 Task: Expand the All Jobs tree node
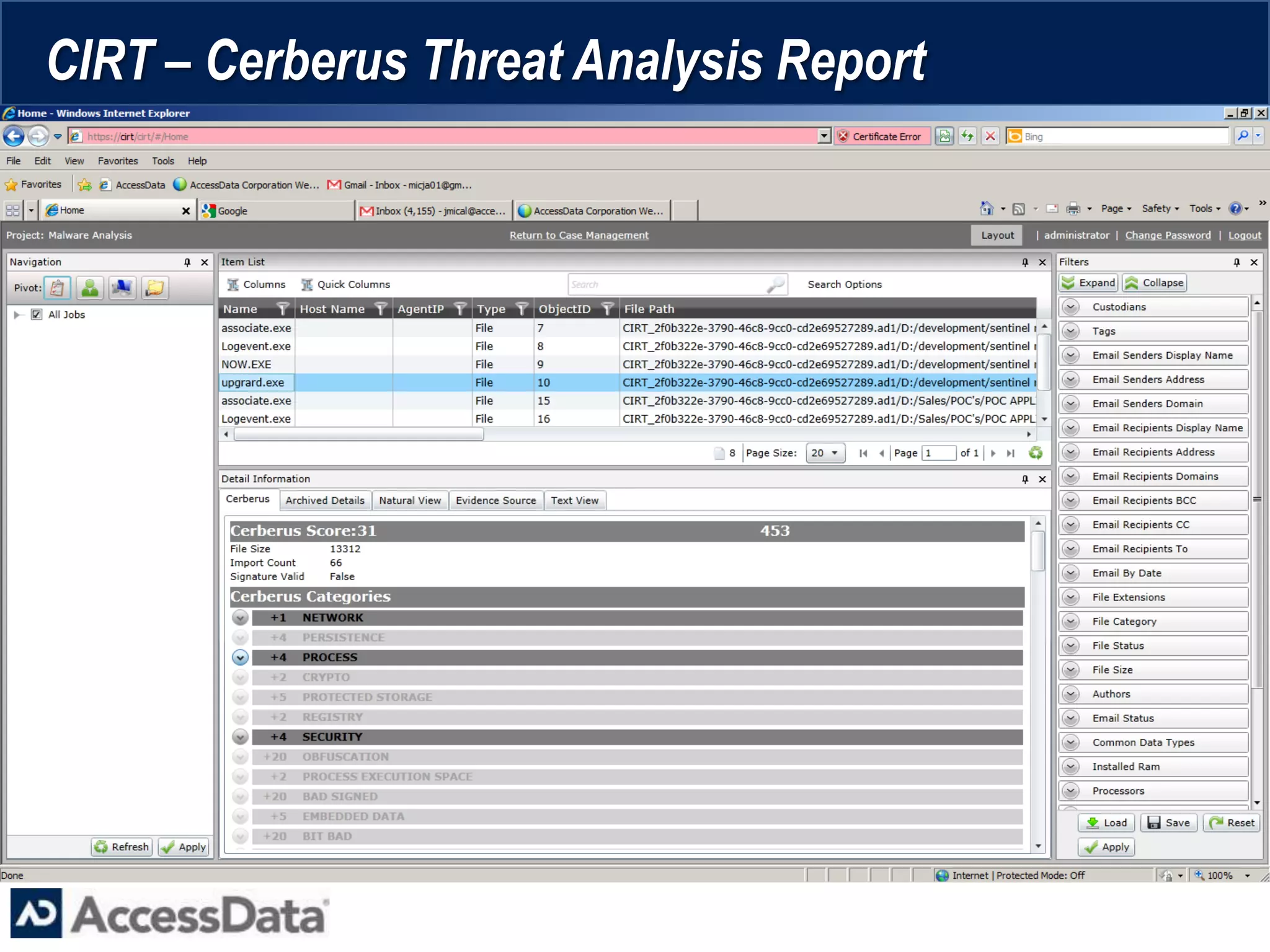(17, 315)
